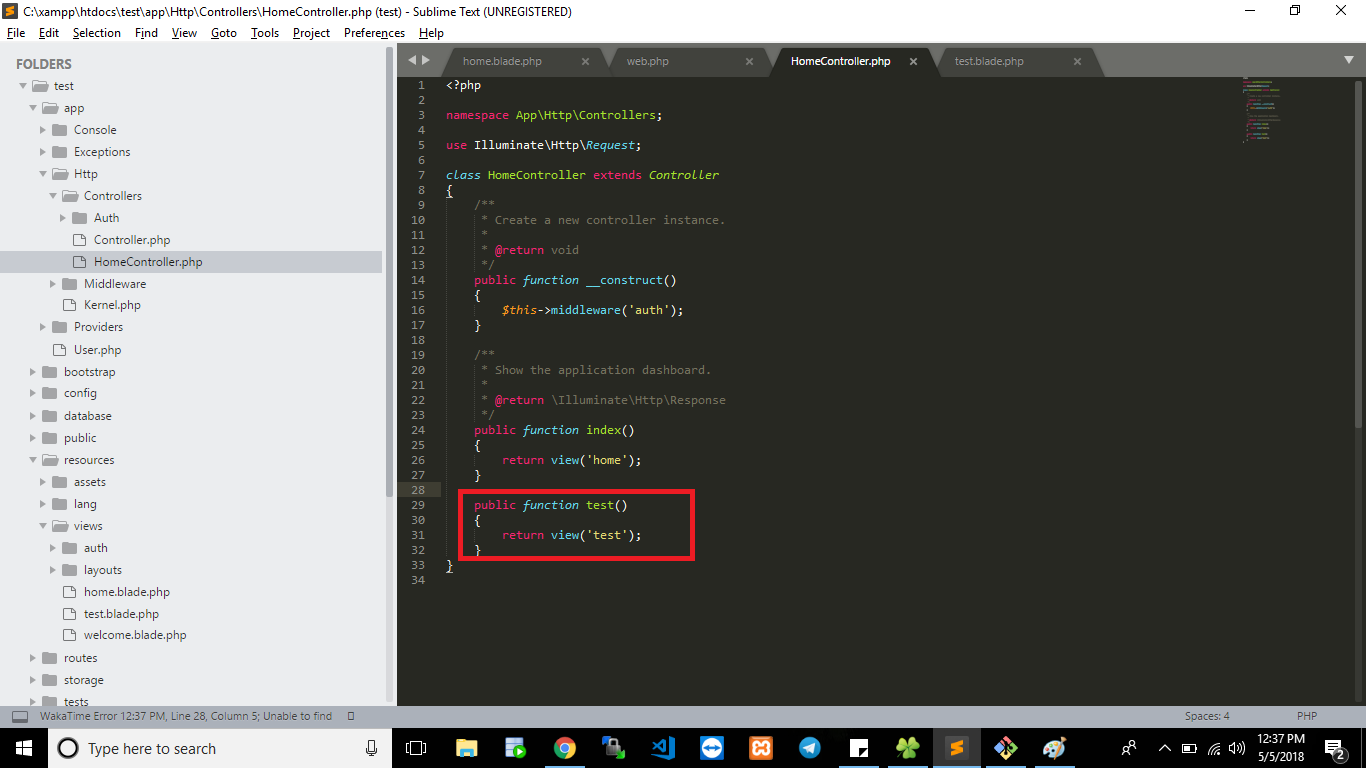Click the battery tray icon
The height and width of the screenshot is (768, 1366).
tap(1190, 748)
